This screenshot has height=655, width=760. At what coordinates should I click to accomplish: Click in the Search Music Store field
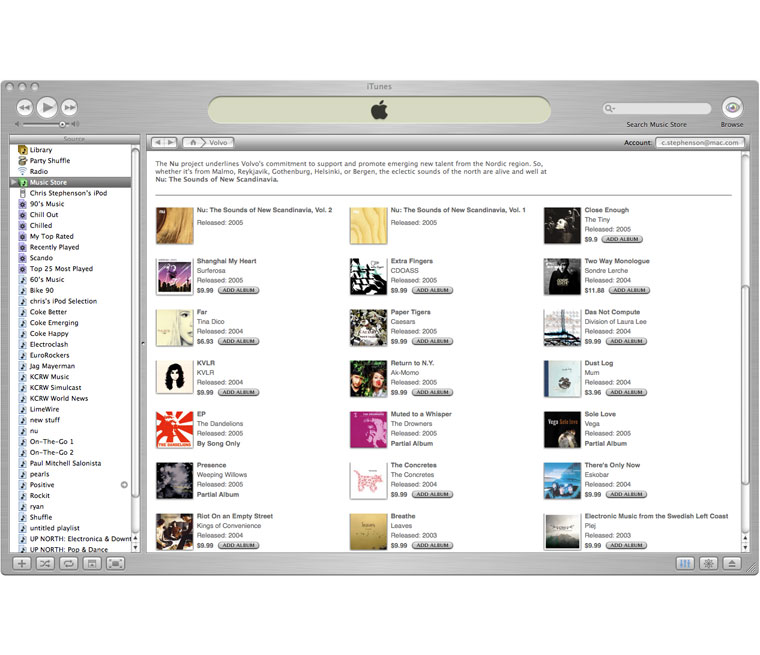pos(657,109)
